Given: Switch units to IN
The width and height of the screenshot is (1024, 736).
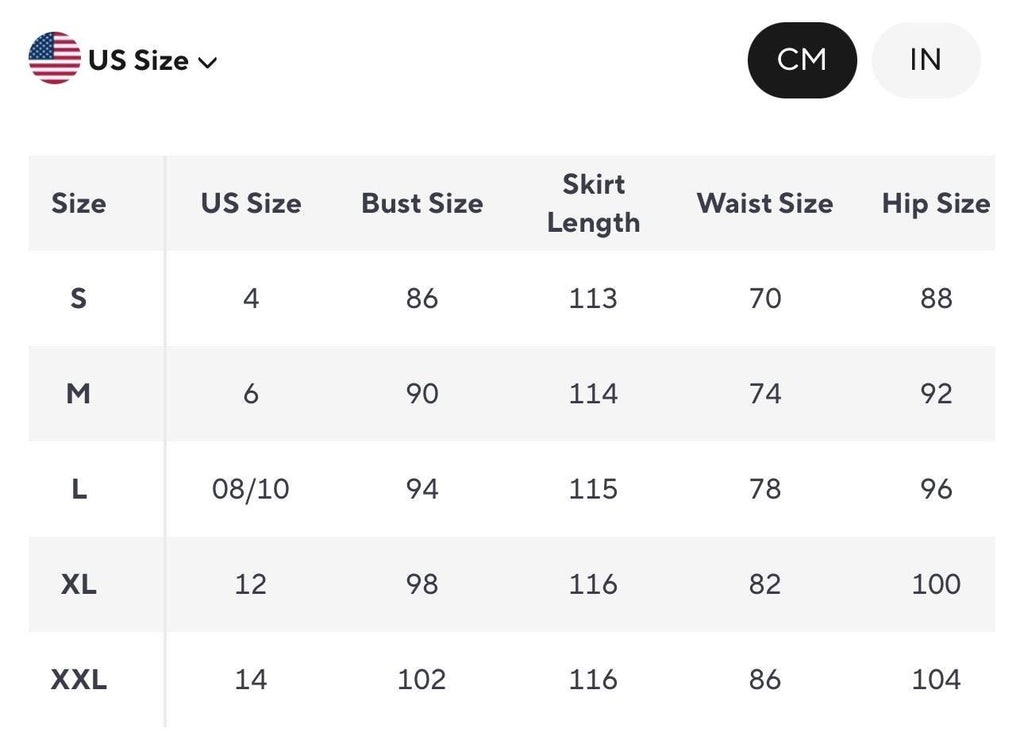Looking at the screenshot, I should (926, 60).
